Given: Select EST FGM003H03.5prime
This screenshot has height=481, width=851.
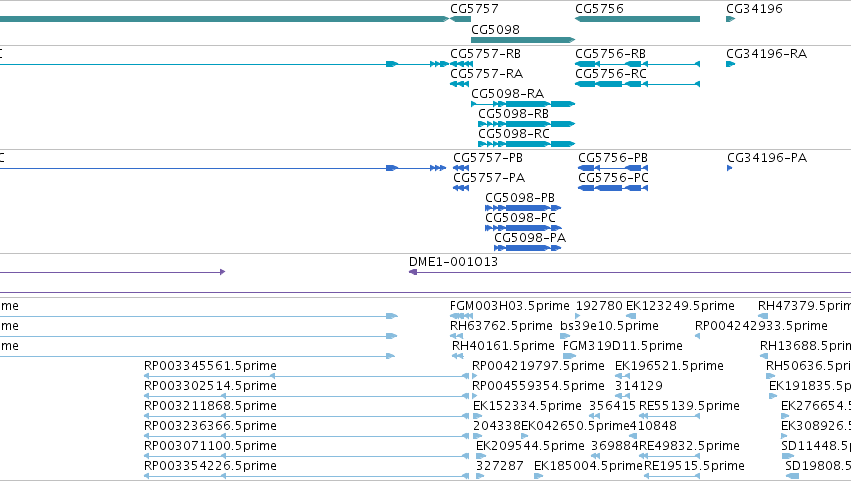Looking at the screenshot, I should (x=510, y=306).
